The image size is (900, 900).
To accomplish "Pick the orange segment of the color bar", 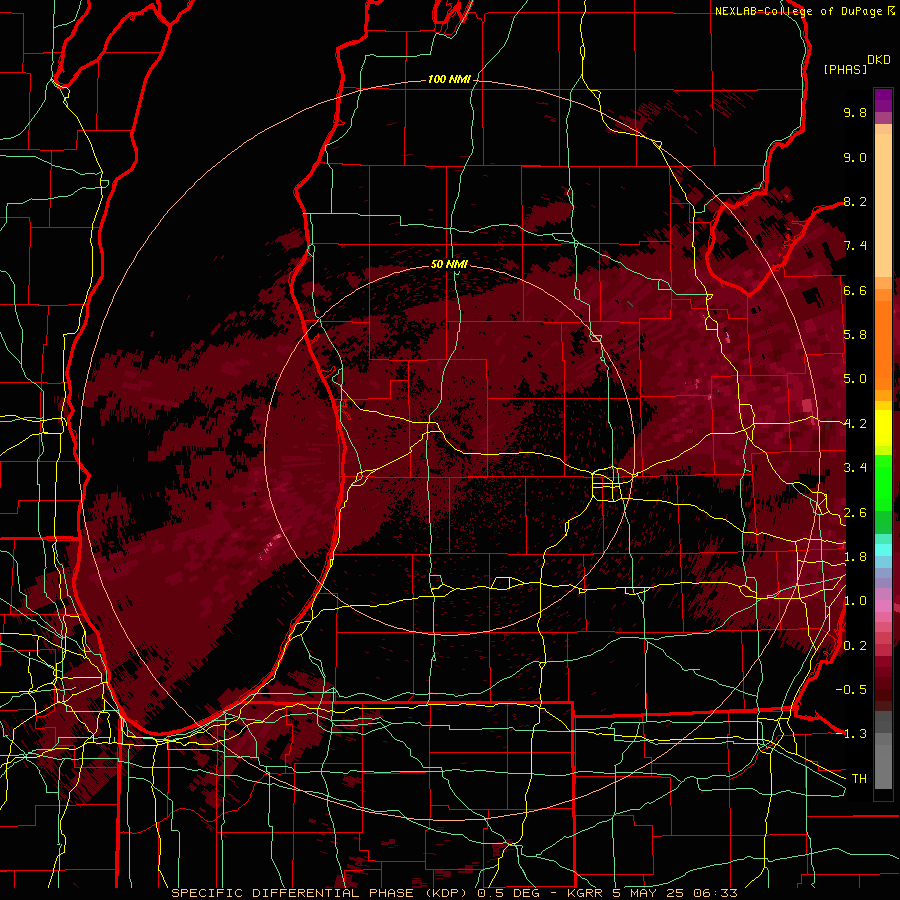I will 883,344.
